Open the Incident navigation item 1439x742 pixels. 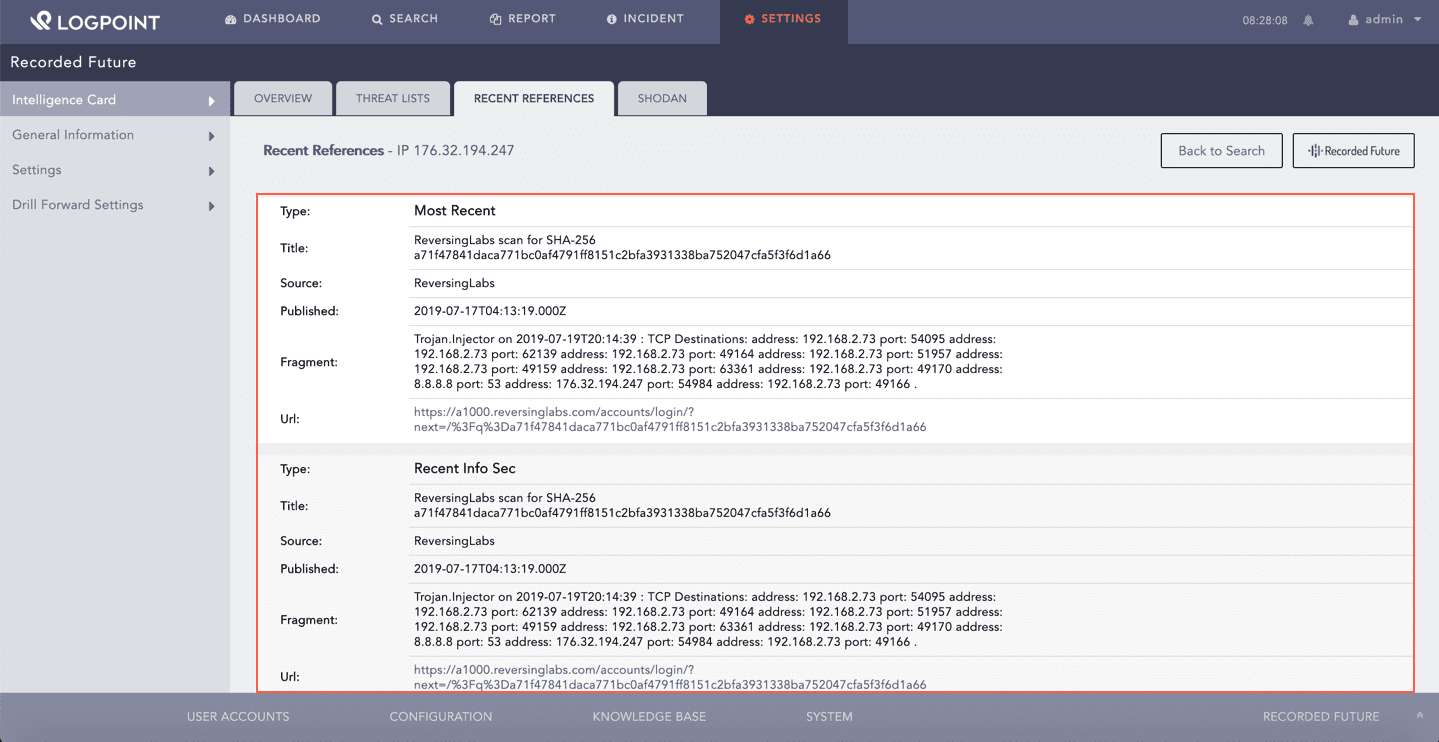[x=645, y=19]
